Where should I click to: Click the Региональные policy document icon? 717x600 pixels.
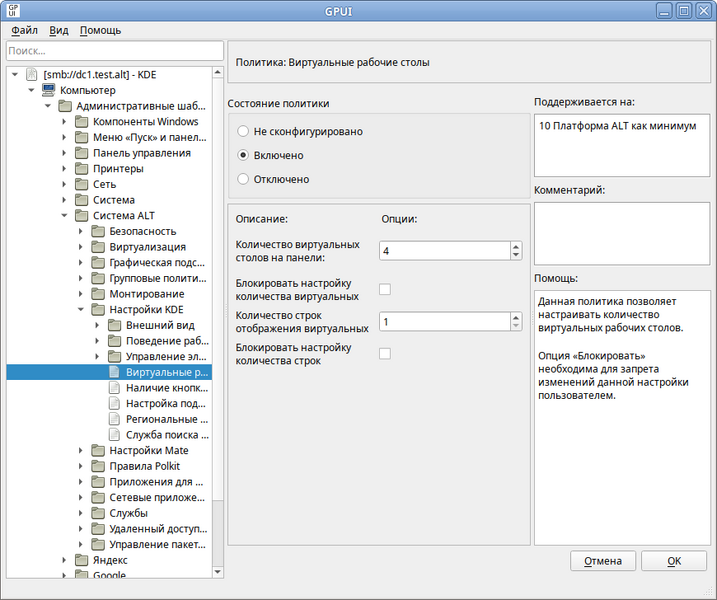point(114,419)
